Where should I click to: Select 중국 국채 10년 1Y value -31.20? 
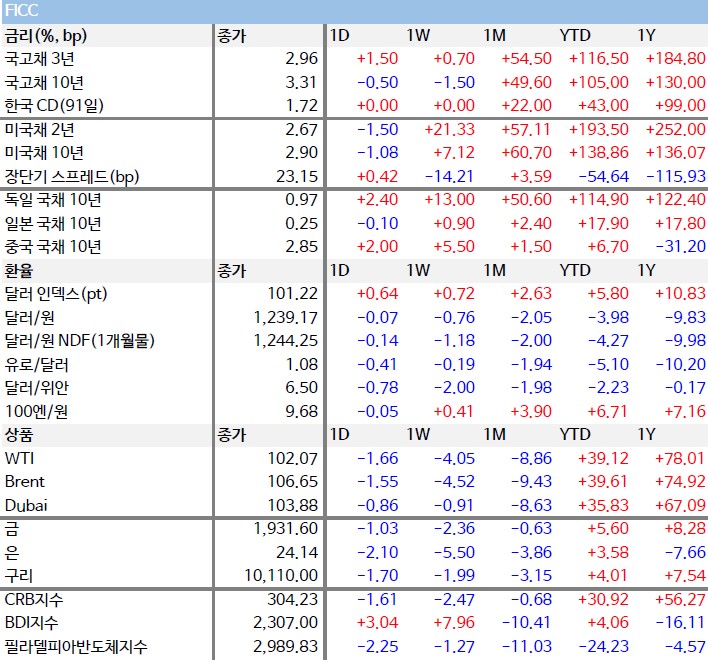pos(680,247)
